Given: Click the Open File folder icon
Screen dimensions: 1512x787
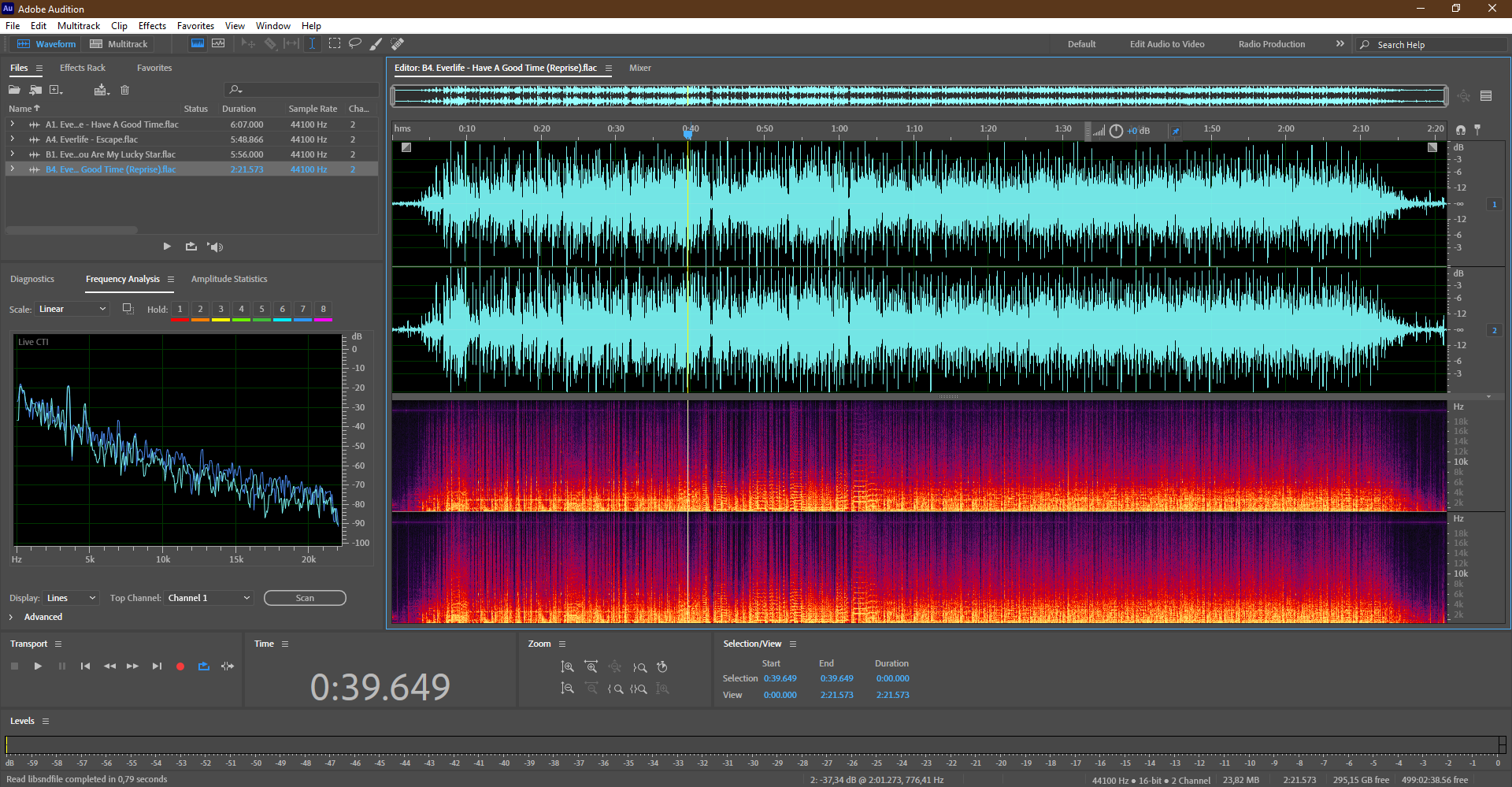Looking at the screenshot, I should [x=14, y=90].
